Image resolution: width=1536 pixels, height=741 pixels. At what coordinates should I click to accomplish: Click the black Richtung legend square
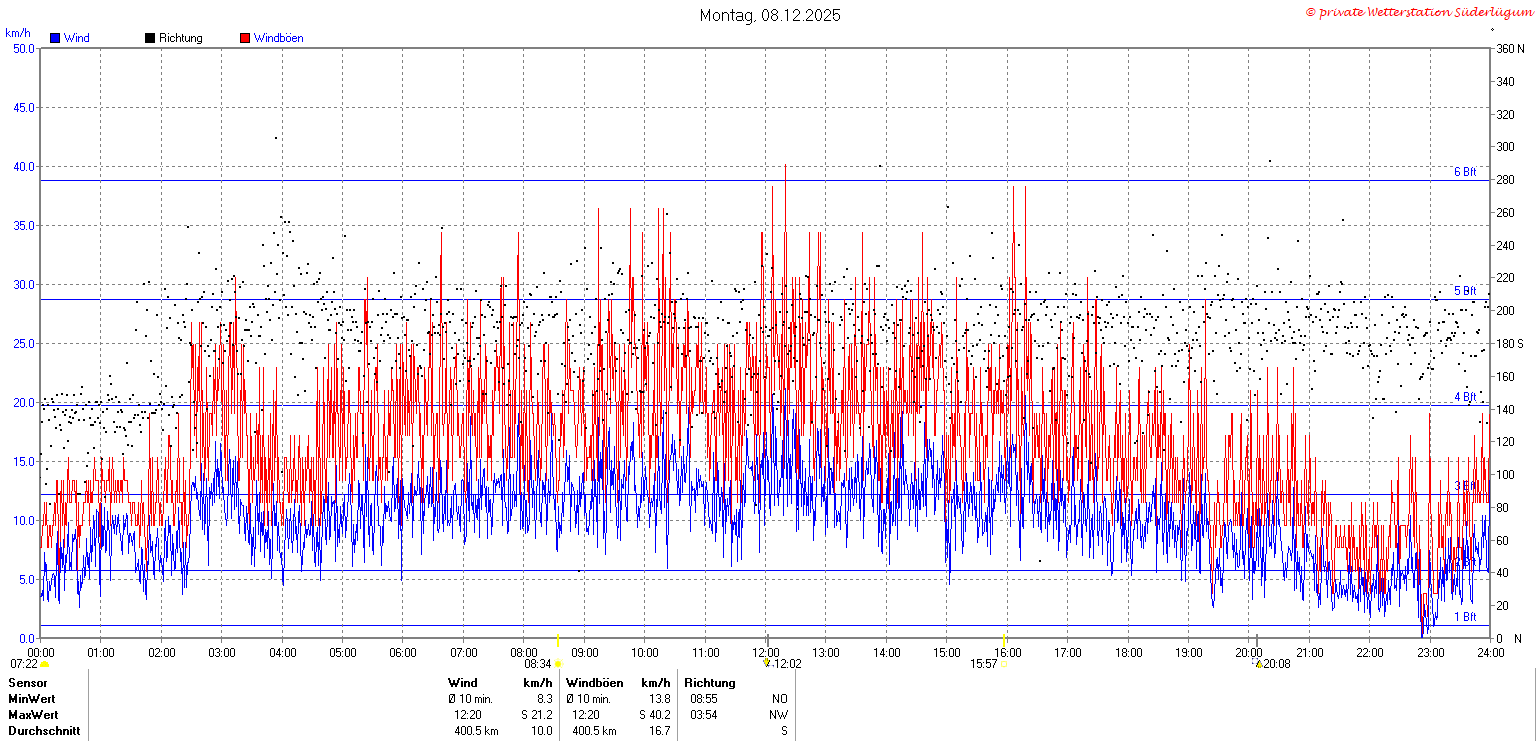[150, 38]
